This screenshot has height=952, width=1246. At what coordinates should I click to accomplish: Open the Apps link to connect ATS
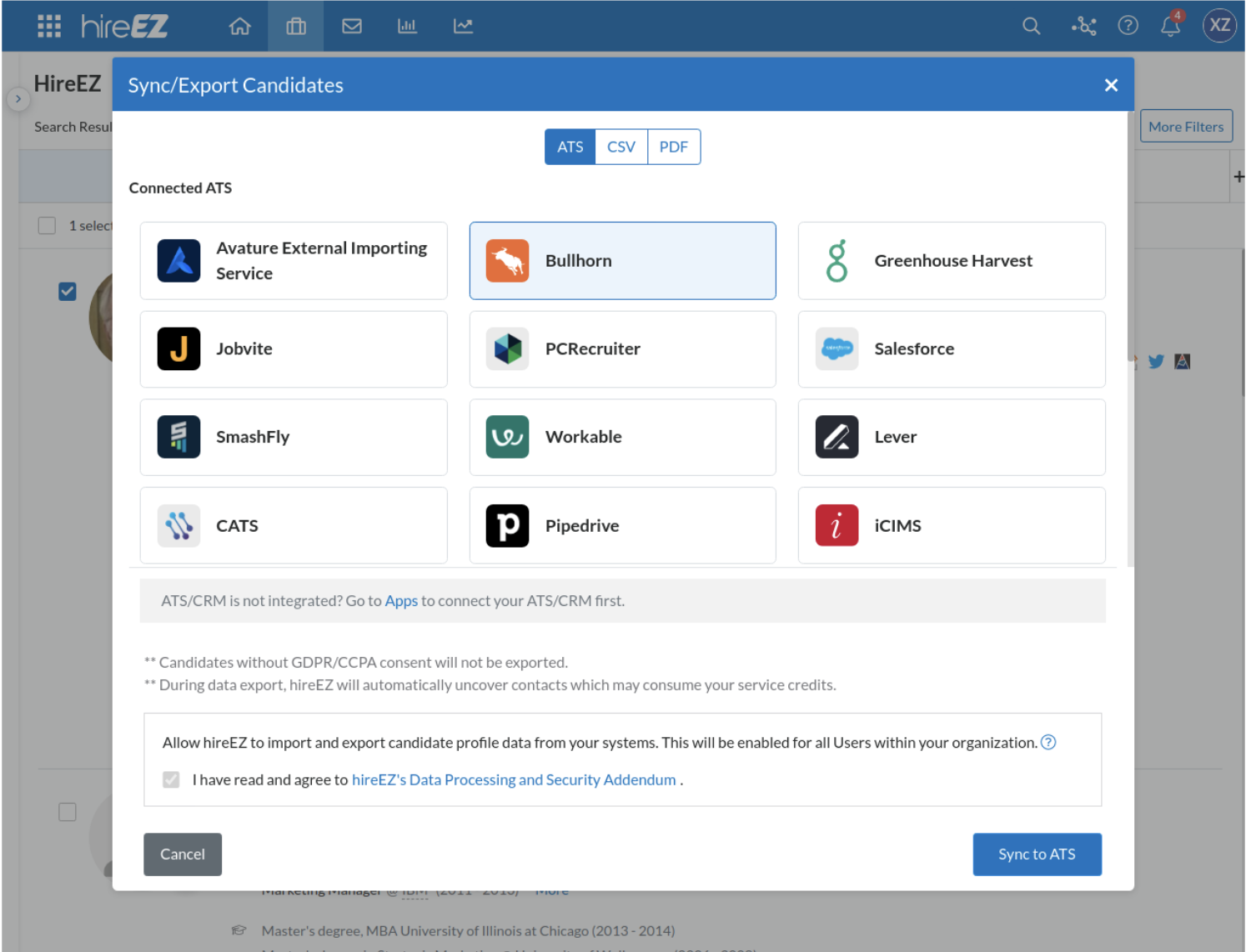pyautogui.click(x=401, y=601)
